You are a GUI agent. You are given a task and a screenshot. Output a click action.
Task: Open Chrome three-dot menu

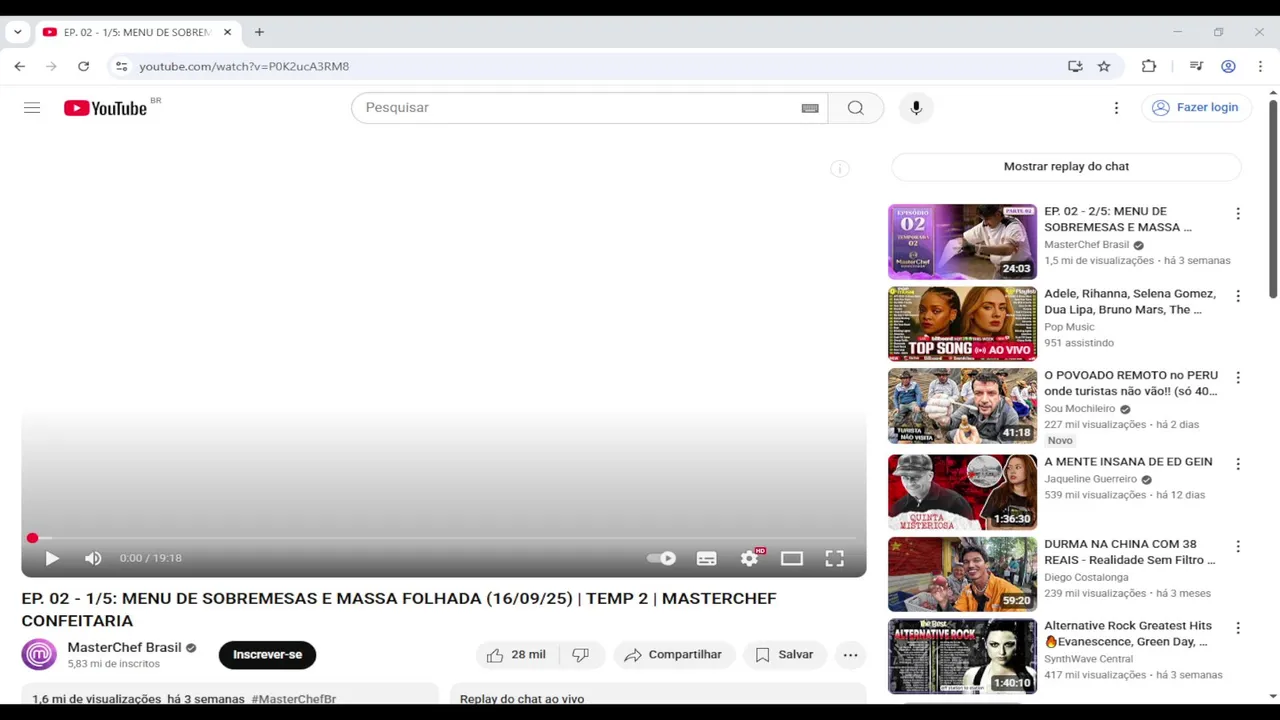point(1260,66)
